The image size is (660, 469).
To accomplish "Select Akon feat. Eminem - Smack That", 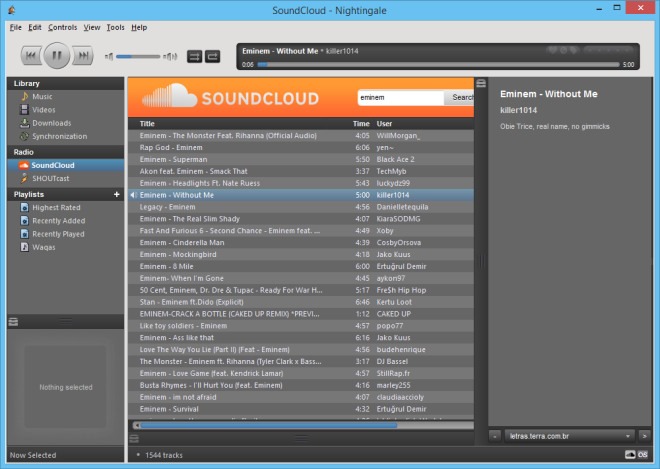I will [301, 171].
